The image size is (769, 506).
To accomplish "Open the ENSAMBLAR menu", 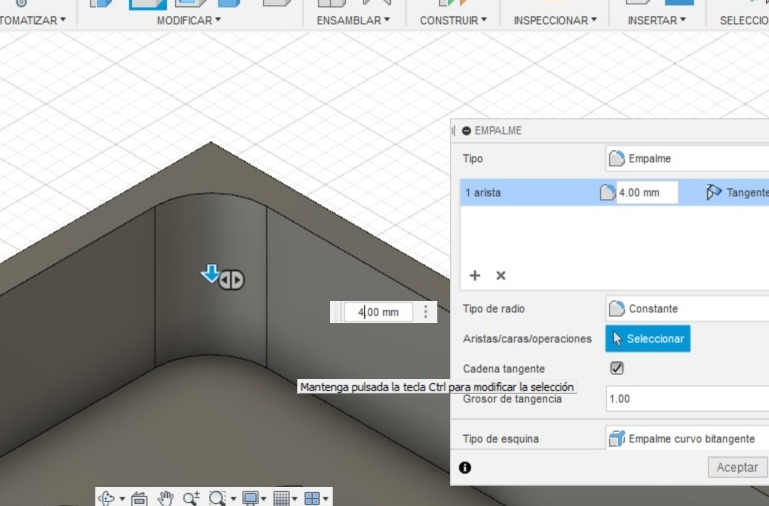I will point(353,20).
